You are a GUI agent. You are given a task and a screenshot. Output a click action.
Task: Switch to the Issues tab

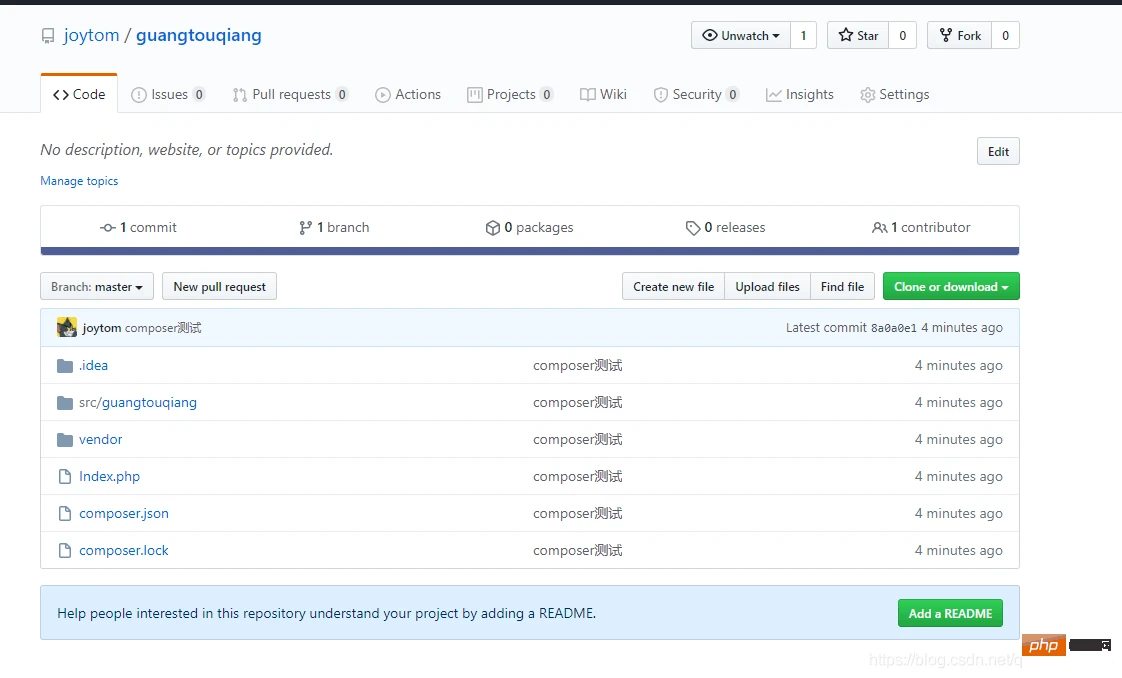pos(168,95)
